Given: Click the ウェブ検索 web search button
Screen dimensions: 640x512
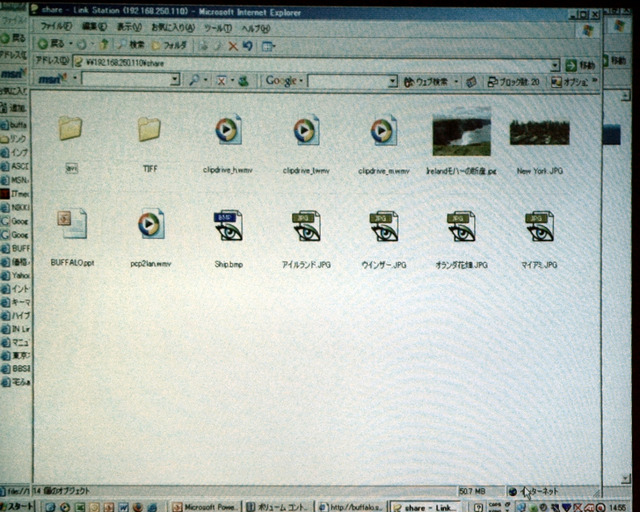Looking at the screenshot, I should coord(426,82).
